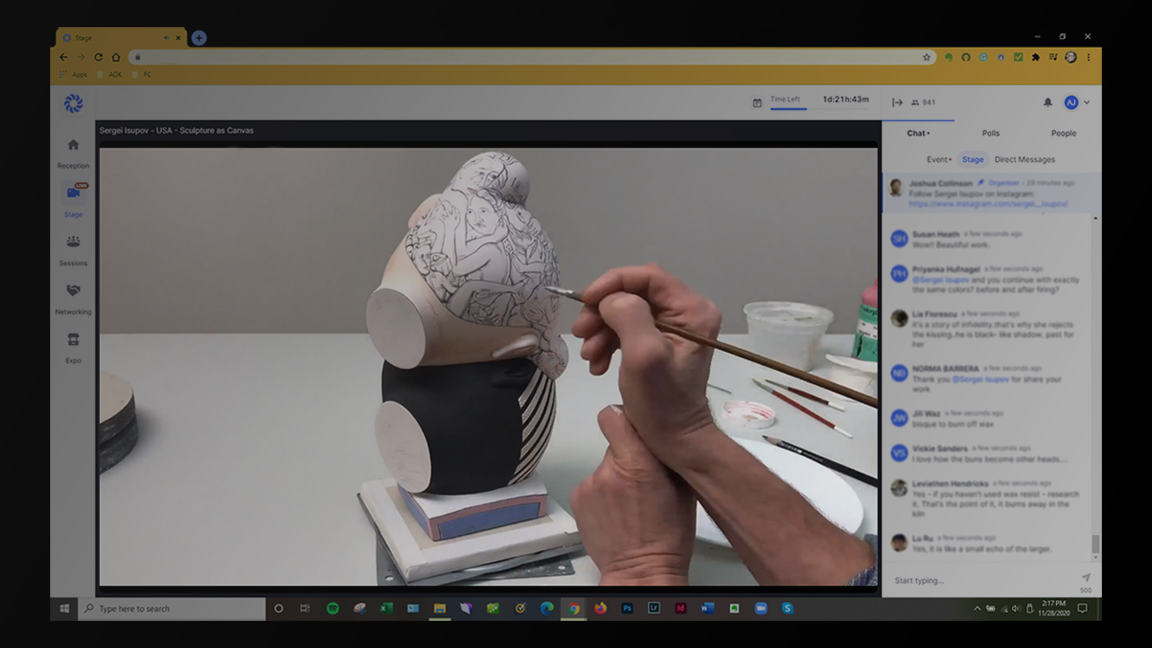This screenshot has height=648, width=1152.
Task: Click Lu Ru's name in the chat
Action: pyautogui.click(x=922, y=538)
